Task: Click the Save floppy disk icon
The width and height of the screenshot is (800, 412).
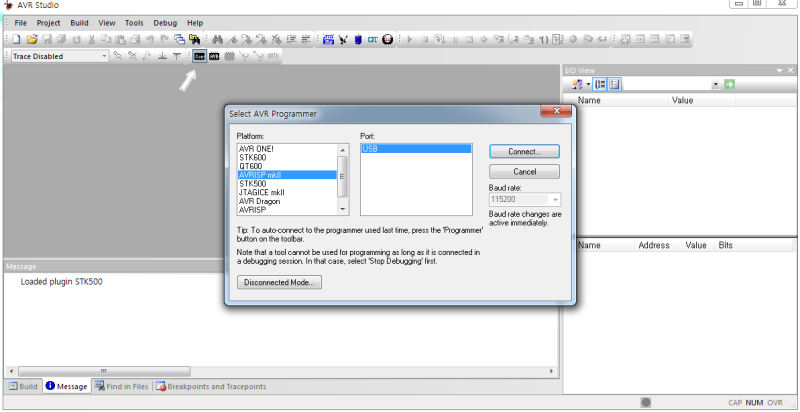Action: [47, 39]
